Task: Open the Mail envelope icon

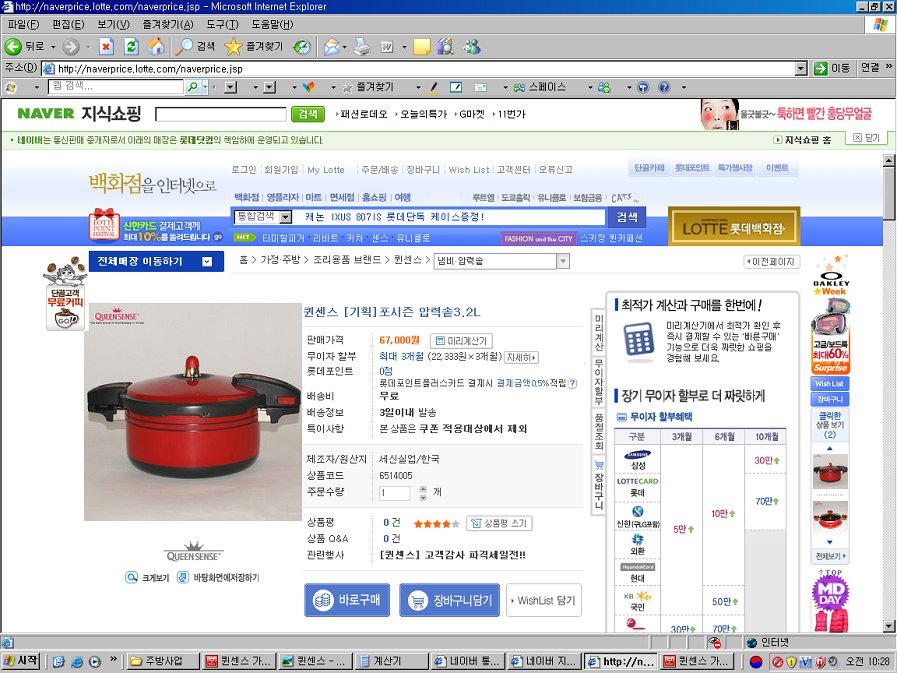Action: (331, 47)
